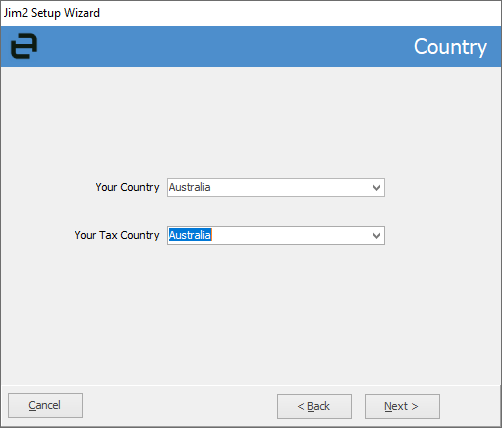The height and width of the screenshot is (428, 502).
Task: Click the Your Country label
Action: click(x=127, y=187)
